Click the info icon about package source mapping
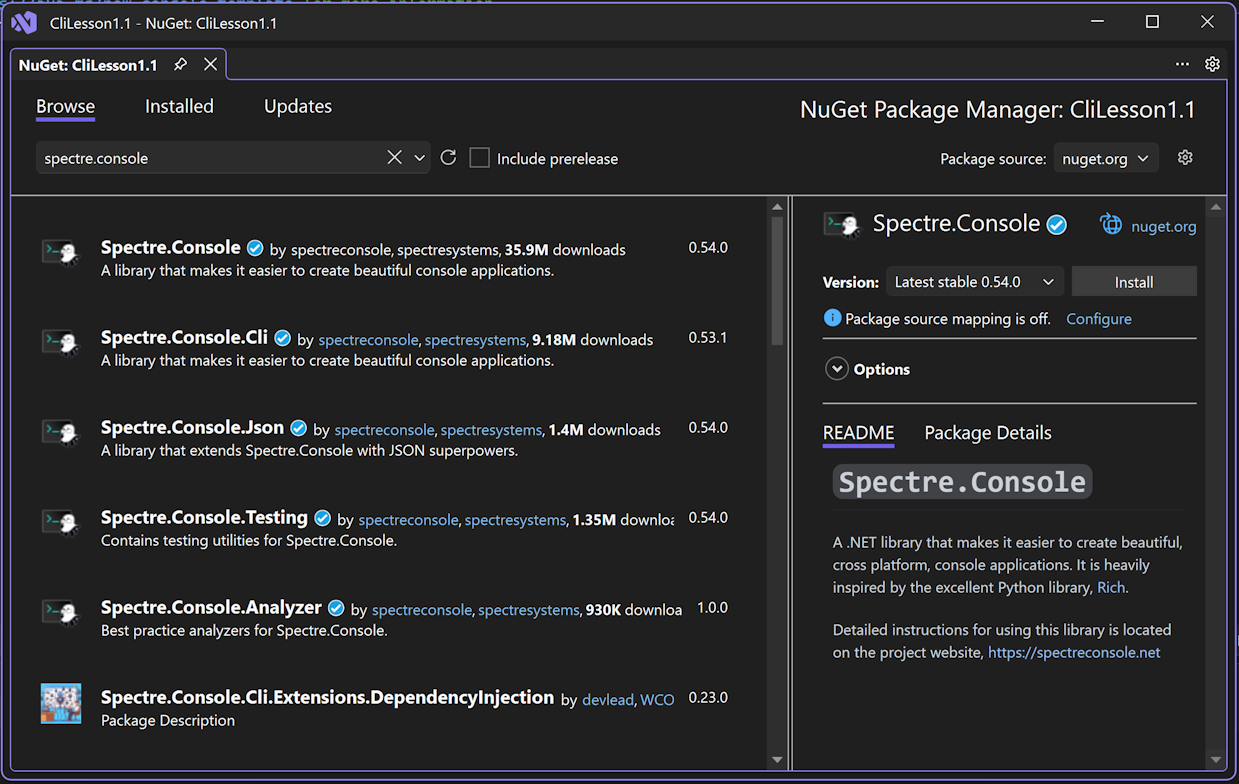This screenshot has width=1239, height=784. click(x=832, y=318)
